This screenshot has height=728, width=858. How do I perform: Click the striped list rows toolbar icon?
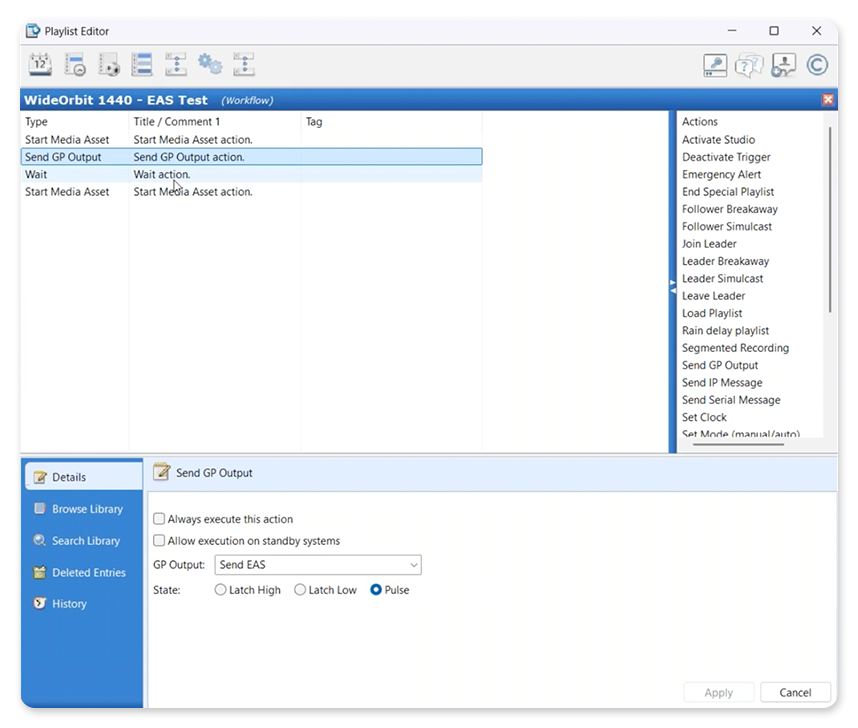(141, 65)
